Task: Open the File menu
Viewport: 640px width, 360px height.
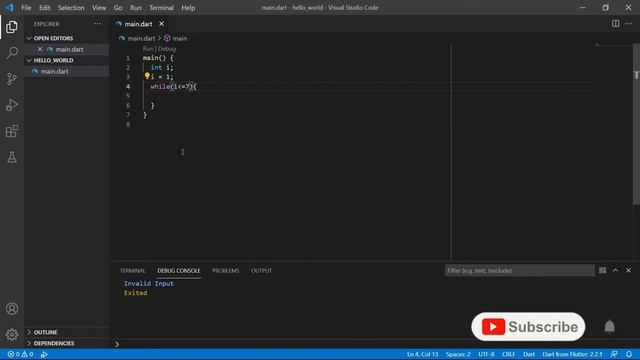Action: 26,8
